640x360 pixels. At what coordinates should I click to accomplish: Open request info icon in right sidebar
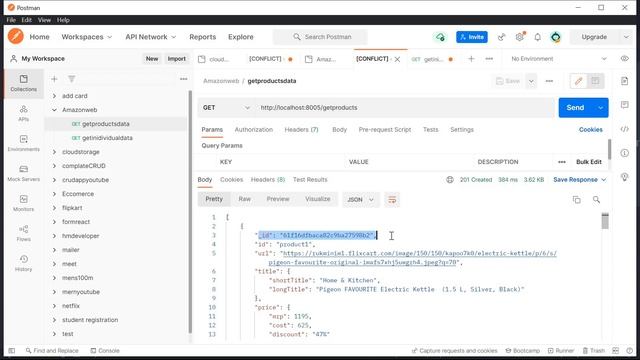(624, 153)
